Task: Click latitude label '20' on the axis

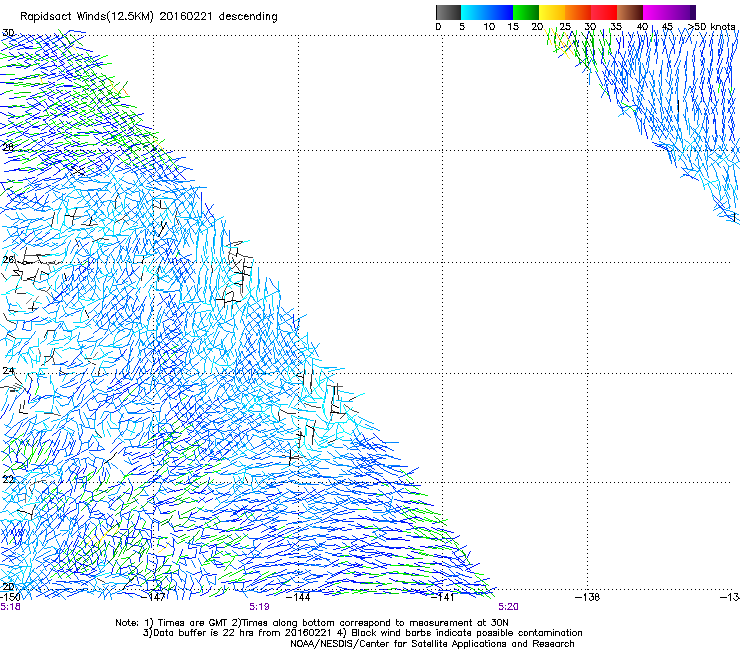Action: 8,586
